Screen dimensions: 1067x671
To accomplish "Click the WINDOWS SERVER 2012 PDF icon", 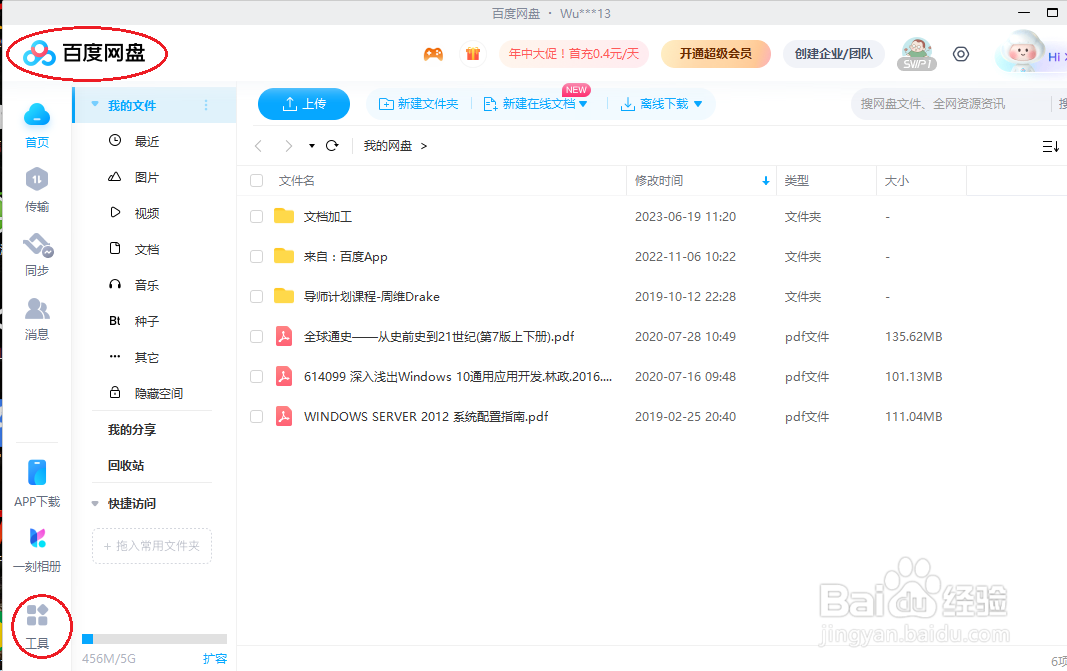I will 284,416.
